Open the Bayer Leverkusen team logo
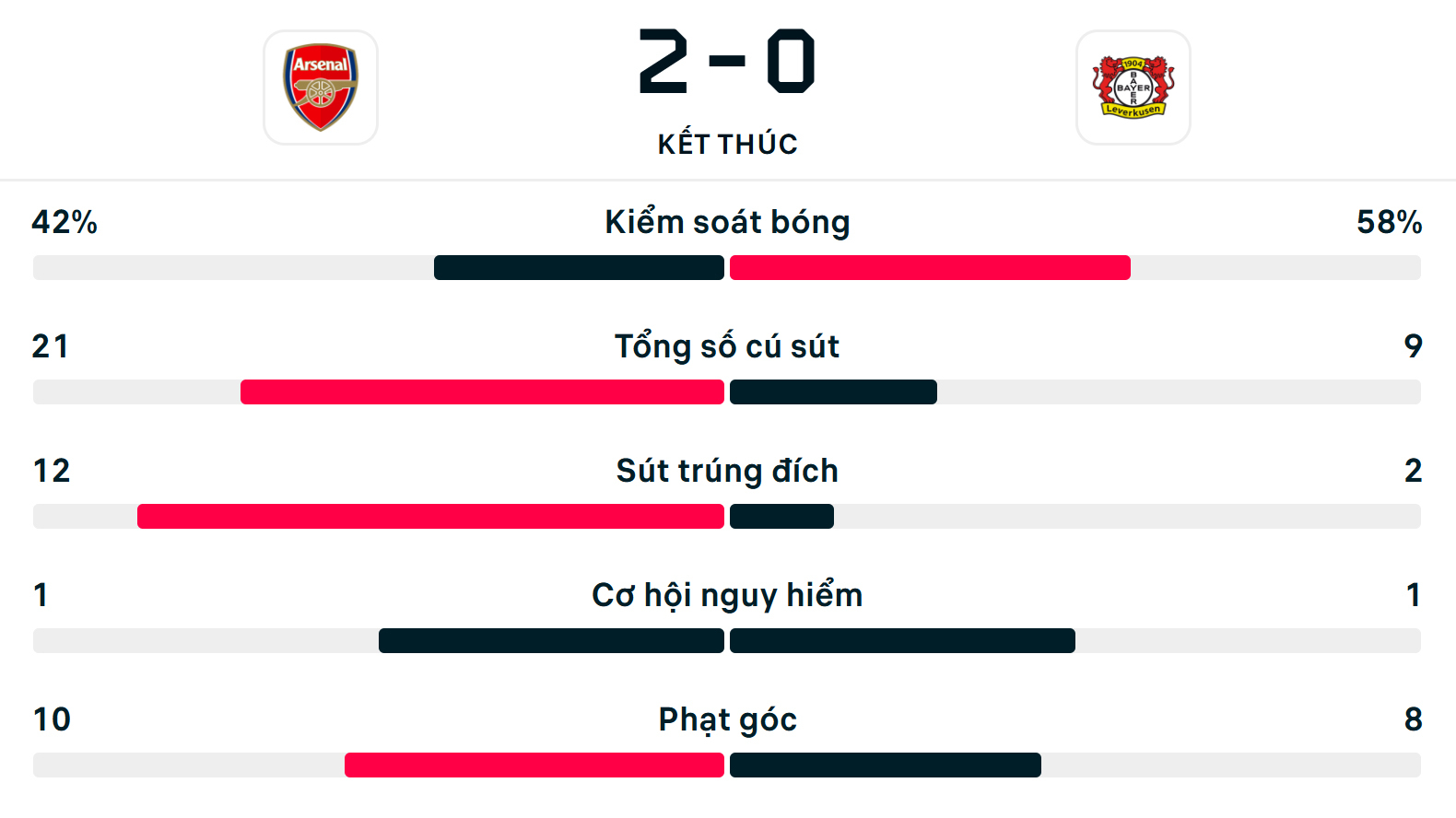 coord(1133,88)
